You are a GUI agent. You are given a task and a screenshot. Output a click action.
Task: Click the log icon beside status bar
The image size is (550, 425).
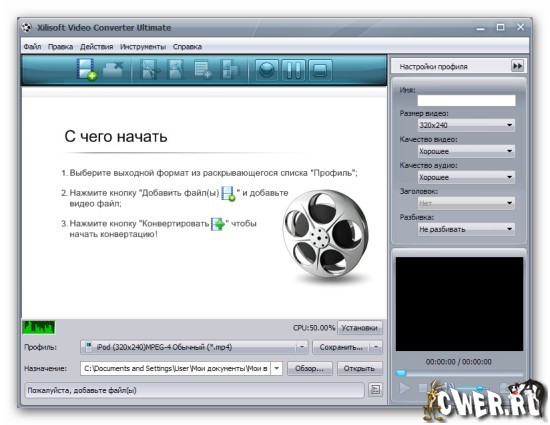click(375, 390)
